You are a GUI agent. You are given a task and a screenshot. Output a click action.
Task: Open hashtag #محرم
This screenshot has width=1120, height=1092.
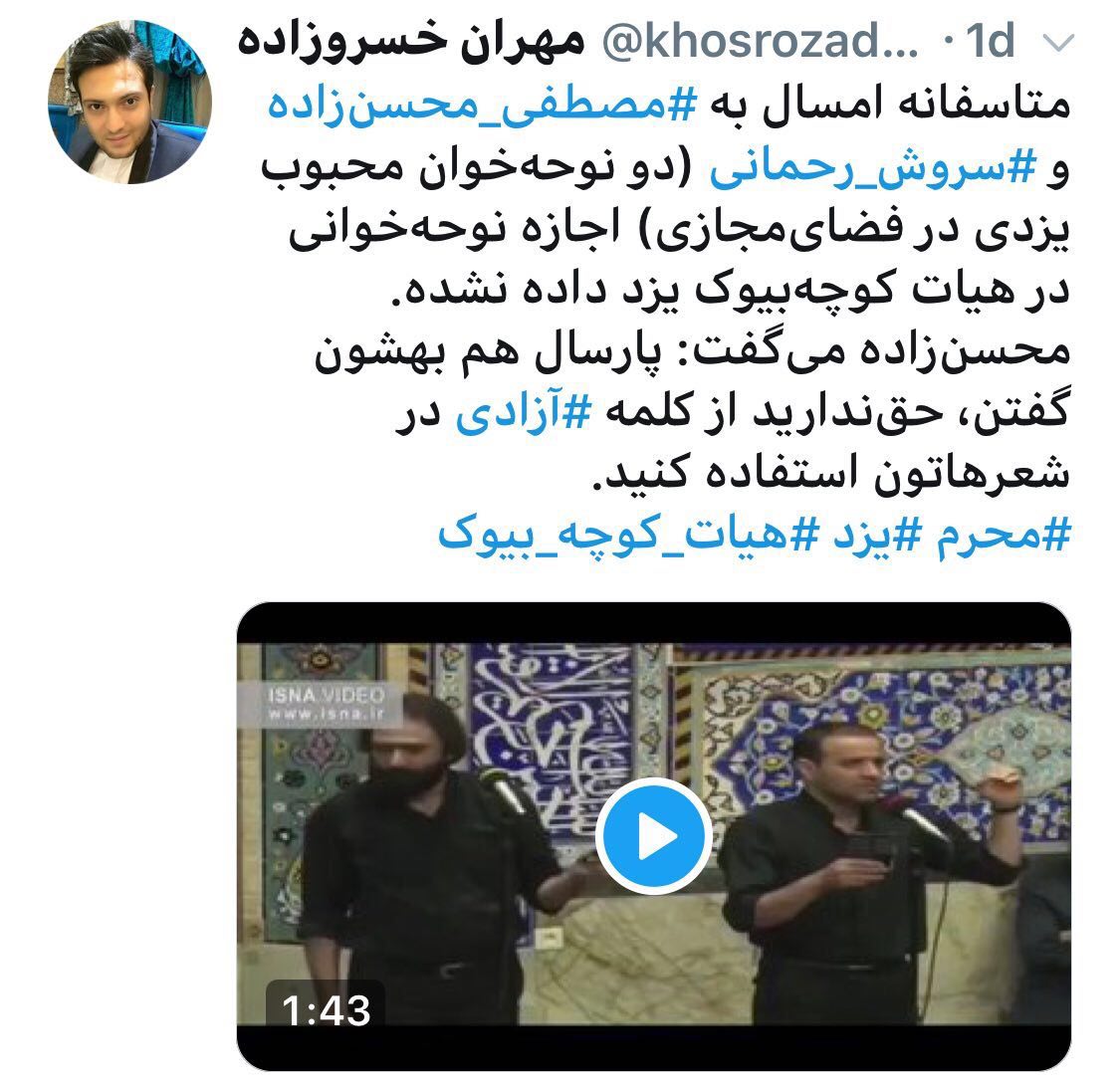1004,536
